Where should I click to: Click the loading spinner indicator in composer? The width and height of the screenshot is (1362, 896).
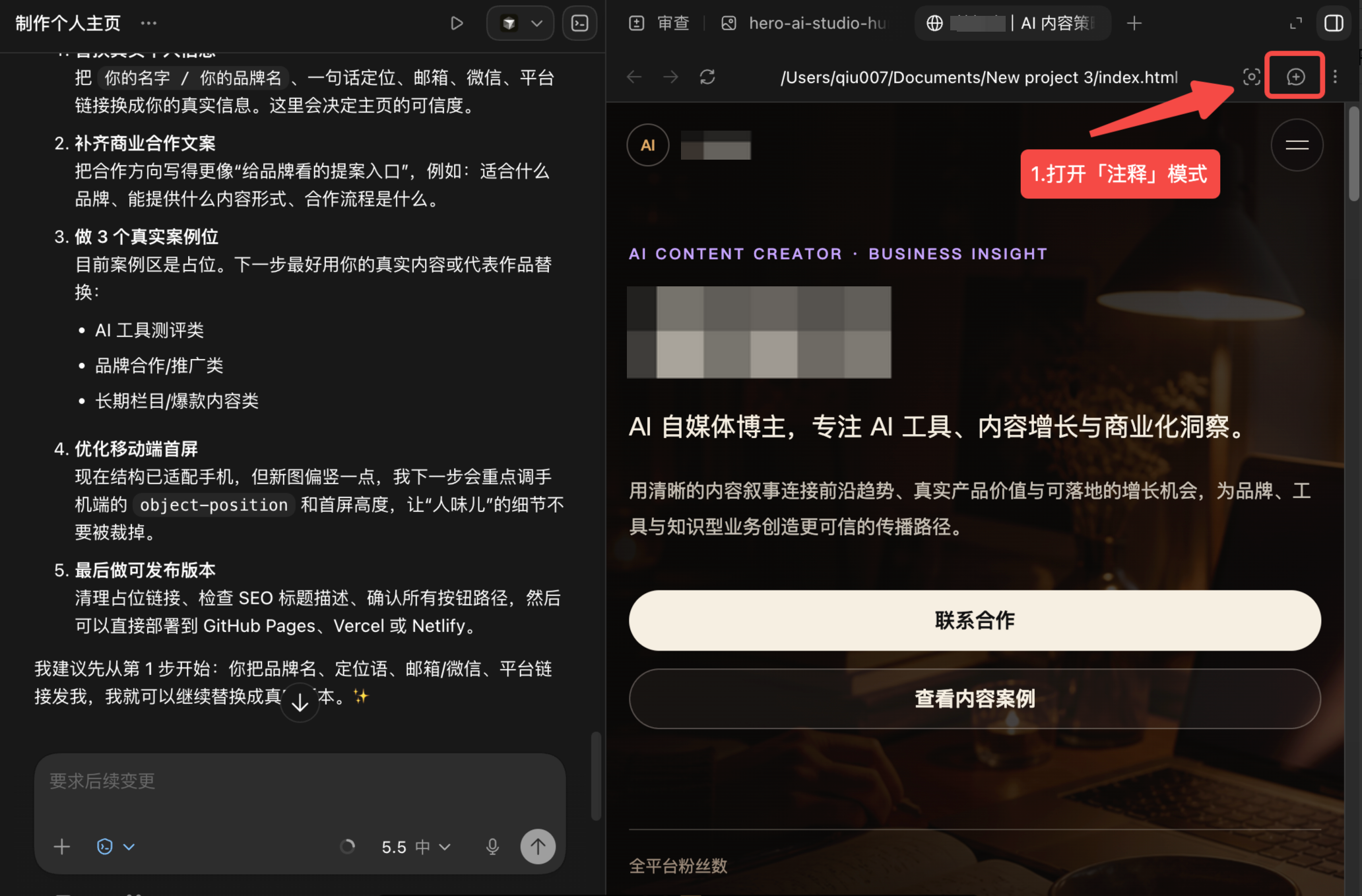(x=347, y=847)
